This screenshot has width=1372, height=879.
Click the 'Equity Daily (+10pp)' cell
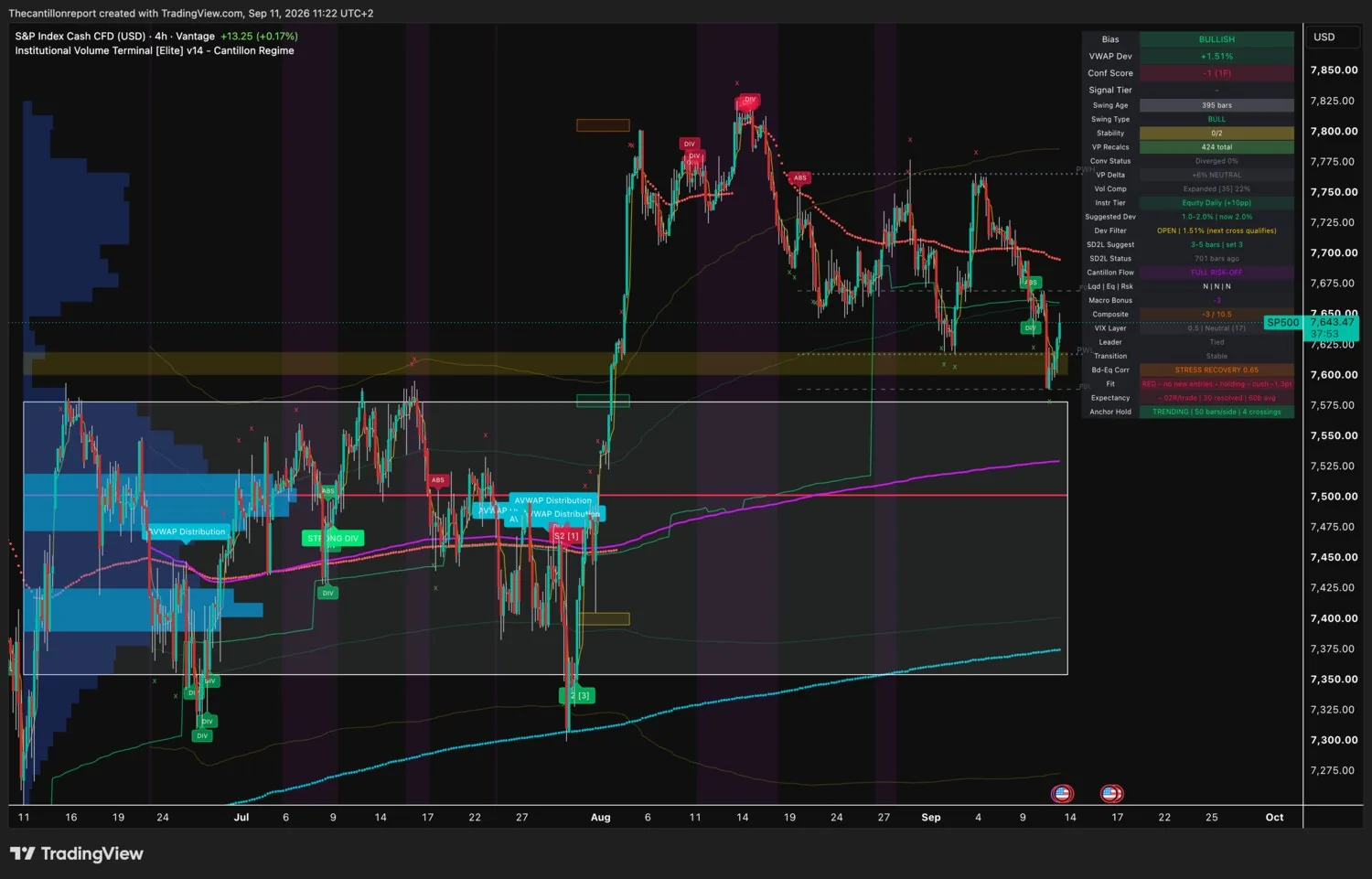(1217, 202)
